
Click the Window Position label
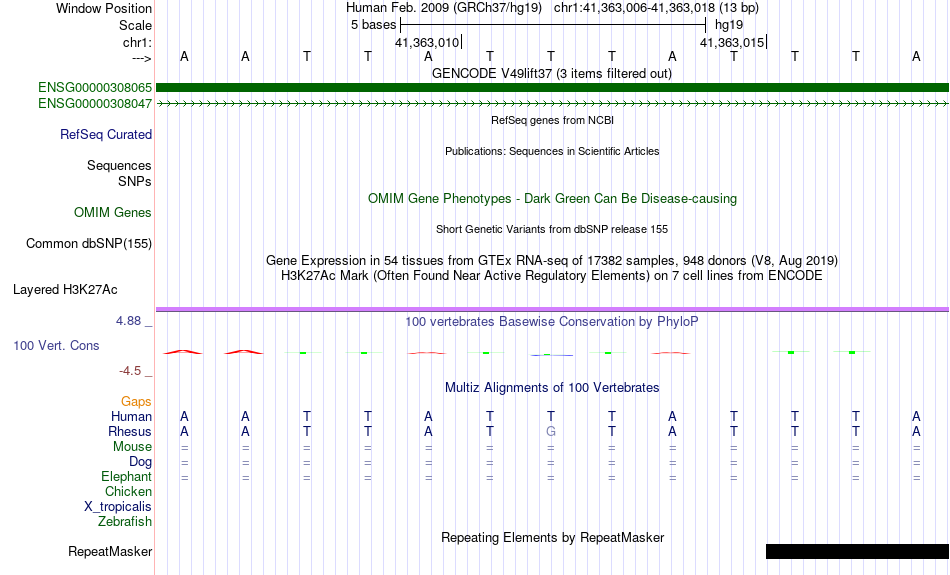click(104, 8)
